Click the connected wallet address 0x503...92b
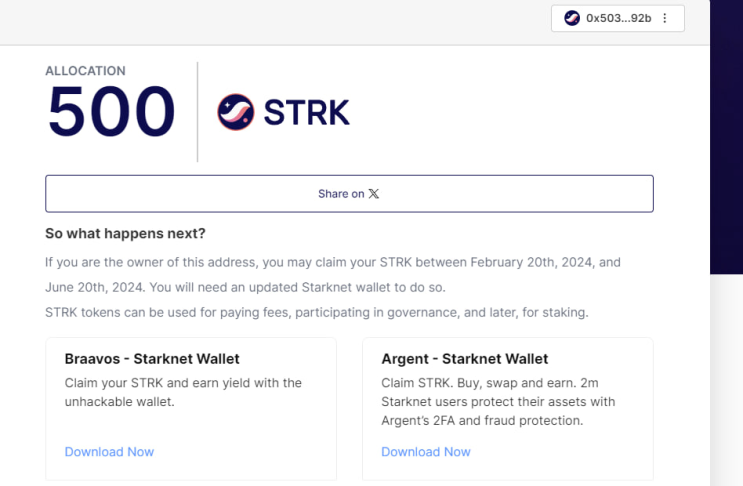This screenshot has width=743, height=486. click(619, 18)
